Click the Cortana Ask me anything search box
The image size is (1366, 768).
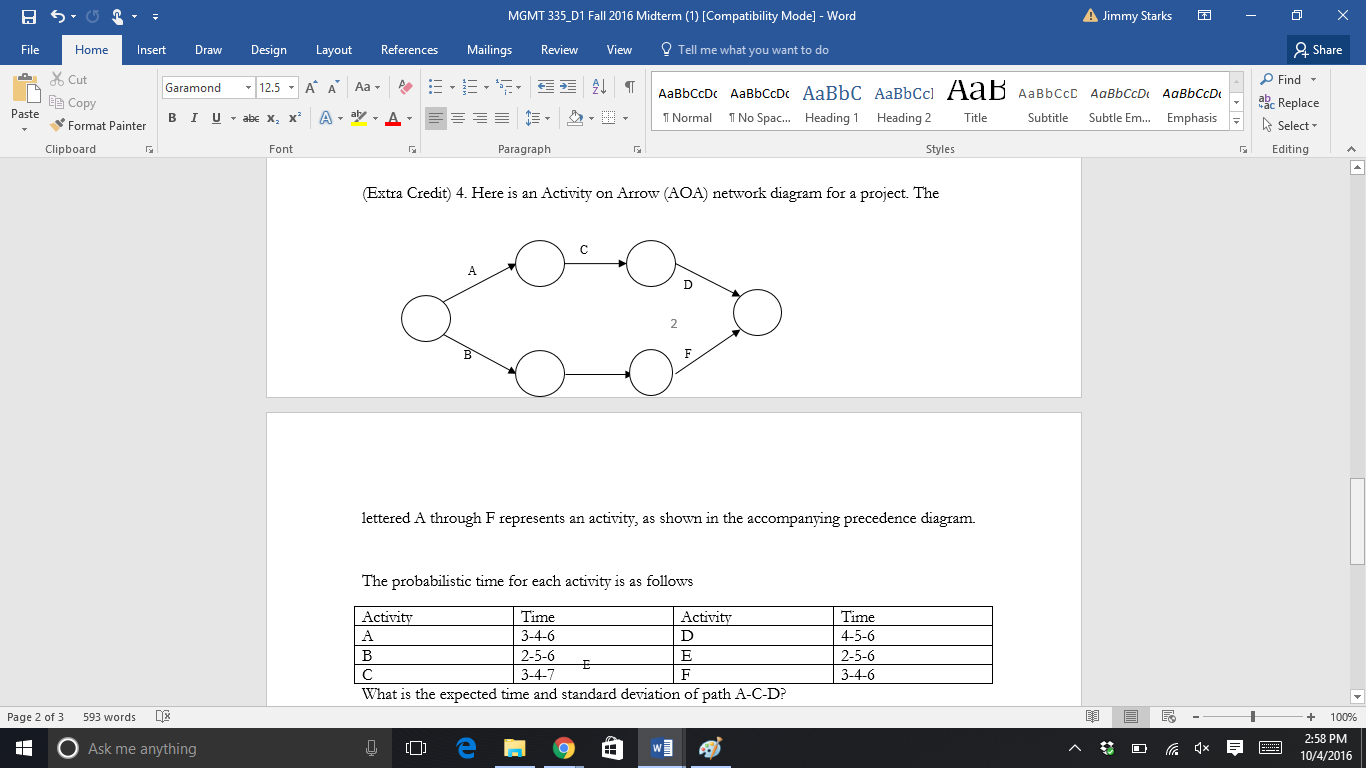220,748
